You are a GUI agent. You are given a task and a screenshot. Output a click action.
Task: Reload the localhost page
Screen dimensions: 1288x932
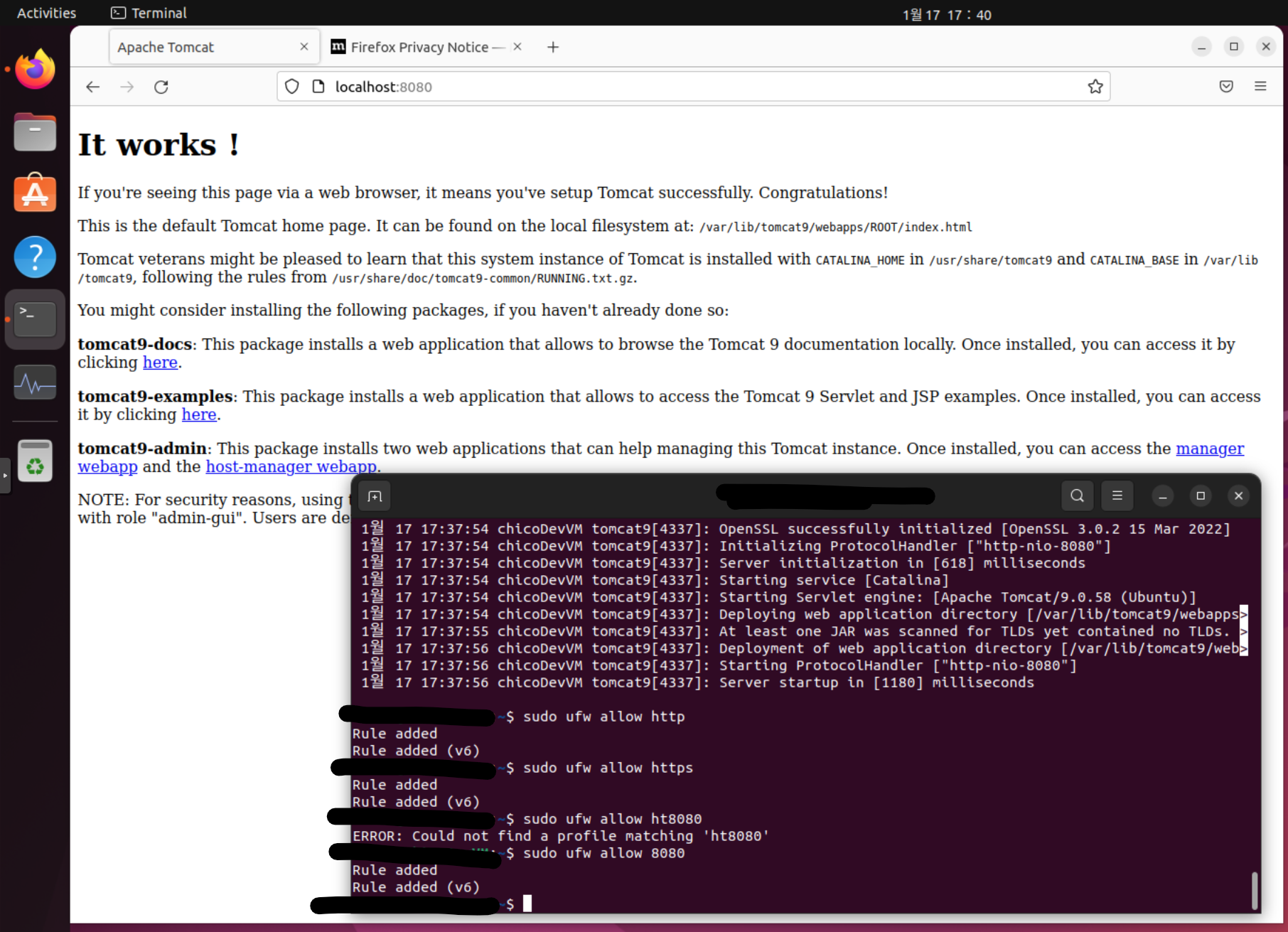161,87
